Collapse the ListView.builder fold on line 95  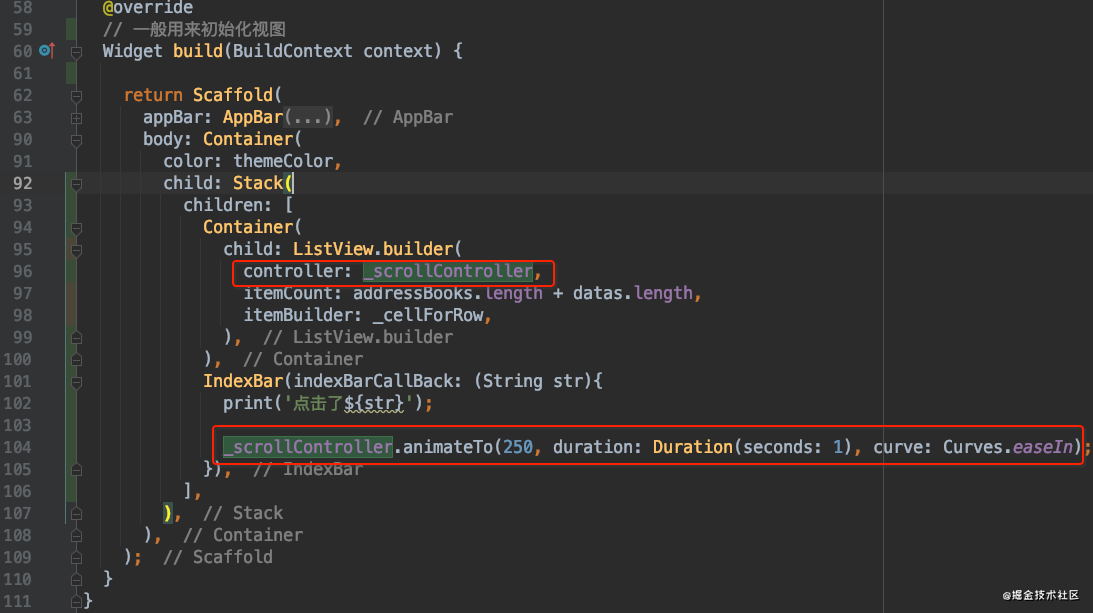click(77, 250)
